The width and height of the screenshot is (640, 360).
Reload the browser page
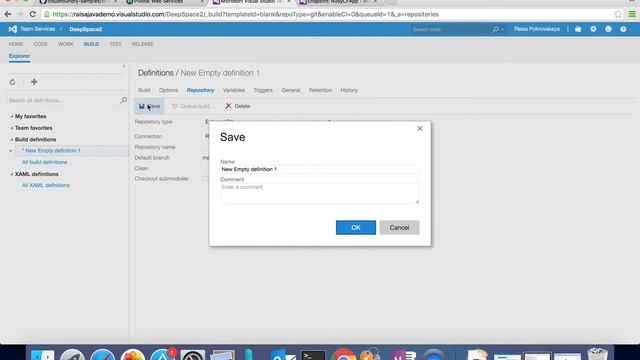[33, 14]
